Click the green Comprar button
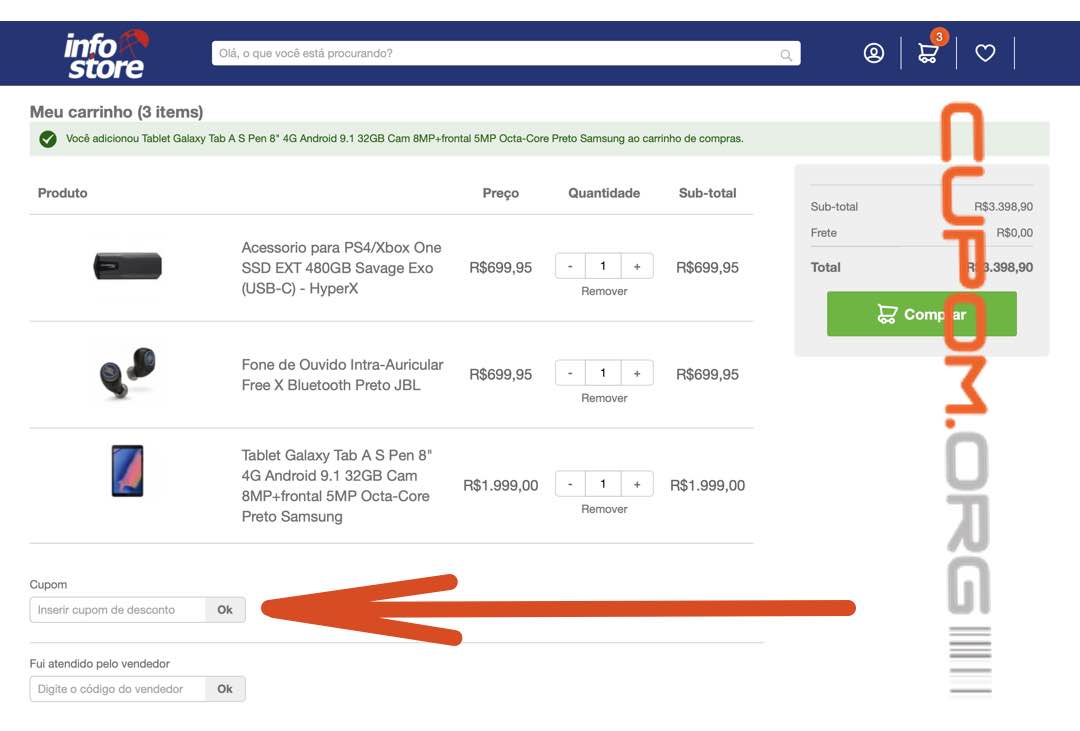 [x=921, y=314]
